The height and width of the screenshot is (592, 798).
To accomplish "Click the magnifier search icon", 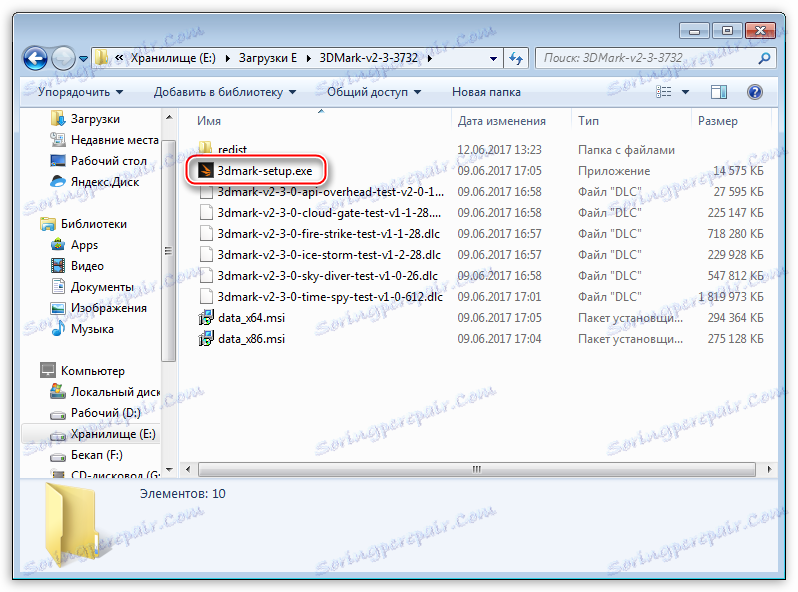I will (764, 58).
